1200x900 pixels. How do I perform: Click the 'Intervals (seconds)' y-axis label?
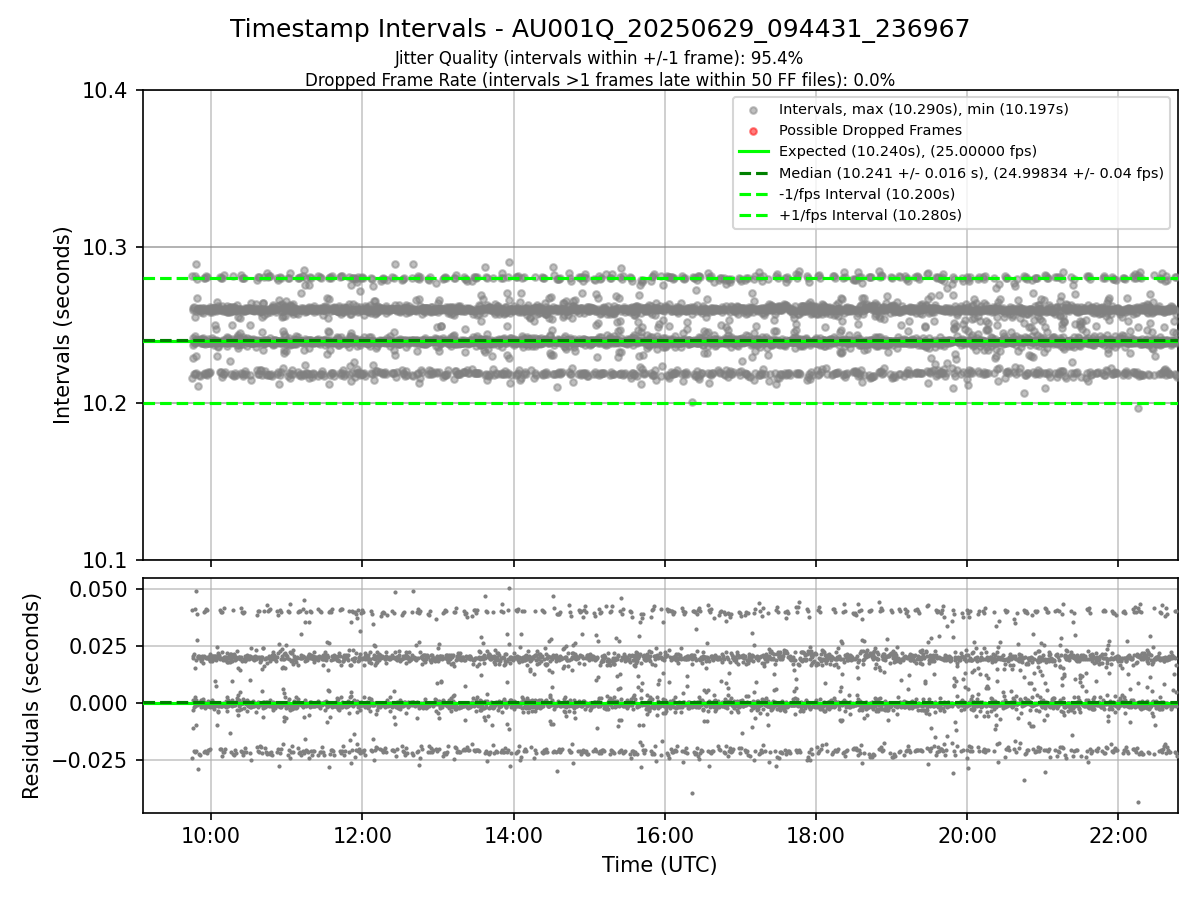coord(63,325)
